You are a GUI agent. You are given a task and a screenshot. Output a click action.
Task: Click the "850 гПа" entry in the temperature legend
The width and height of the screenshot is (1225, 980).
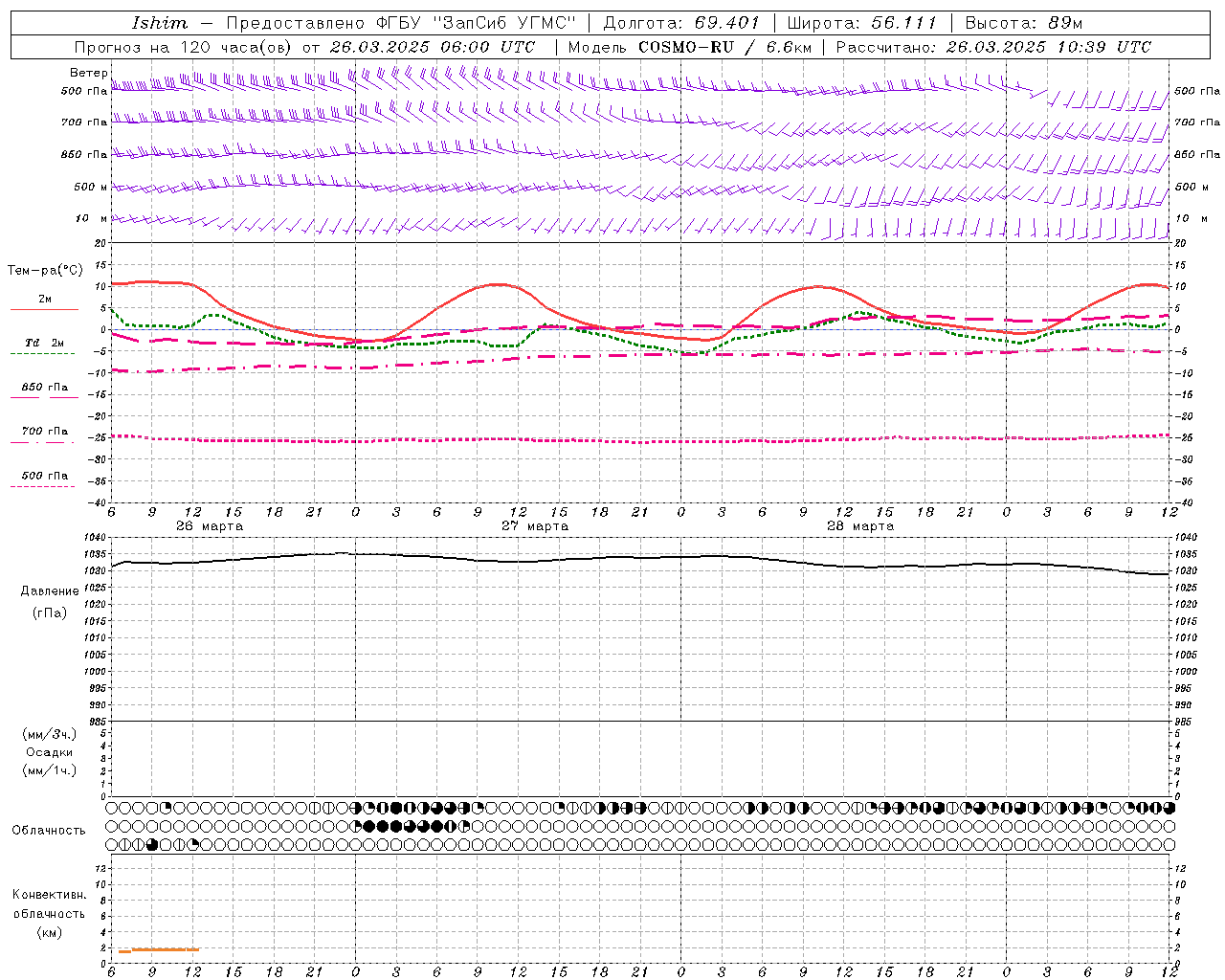(45, 387)
